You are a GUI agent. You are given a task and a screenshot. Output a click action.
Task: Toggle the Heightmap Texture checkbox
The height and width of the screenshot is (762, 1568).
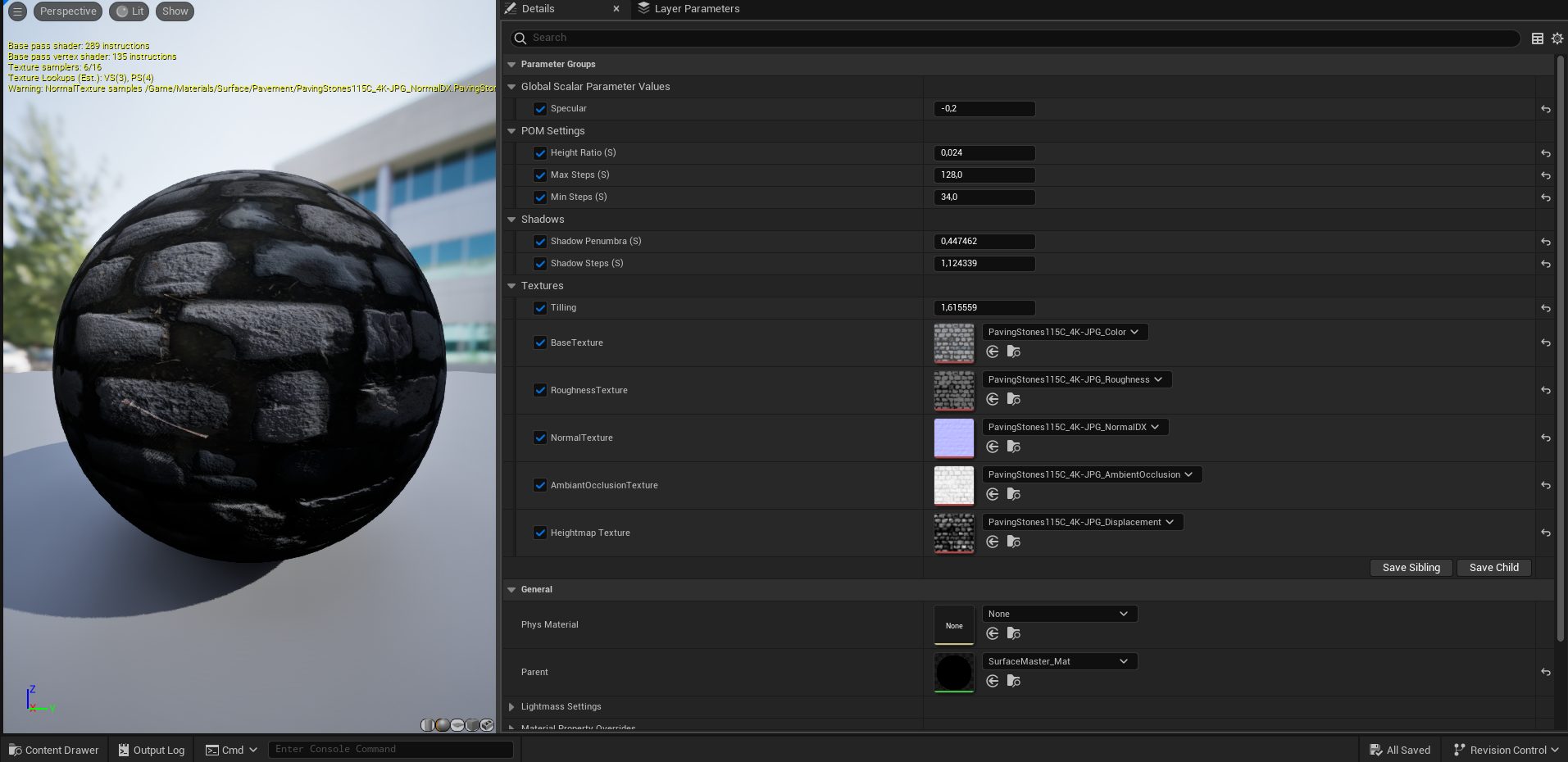pyautogui.click(x=540, y=533)
